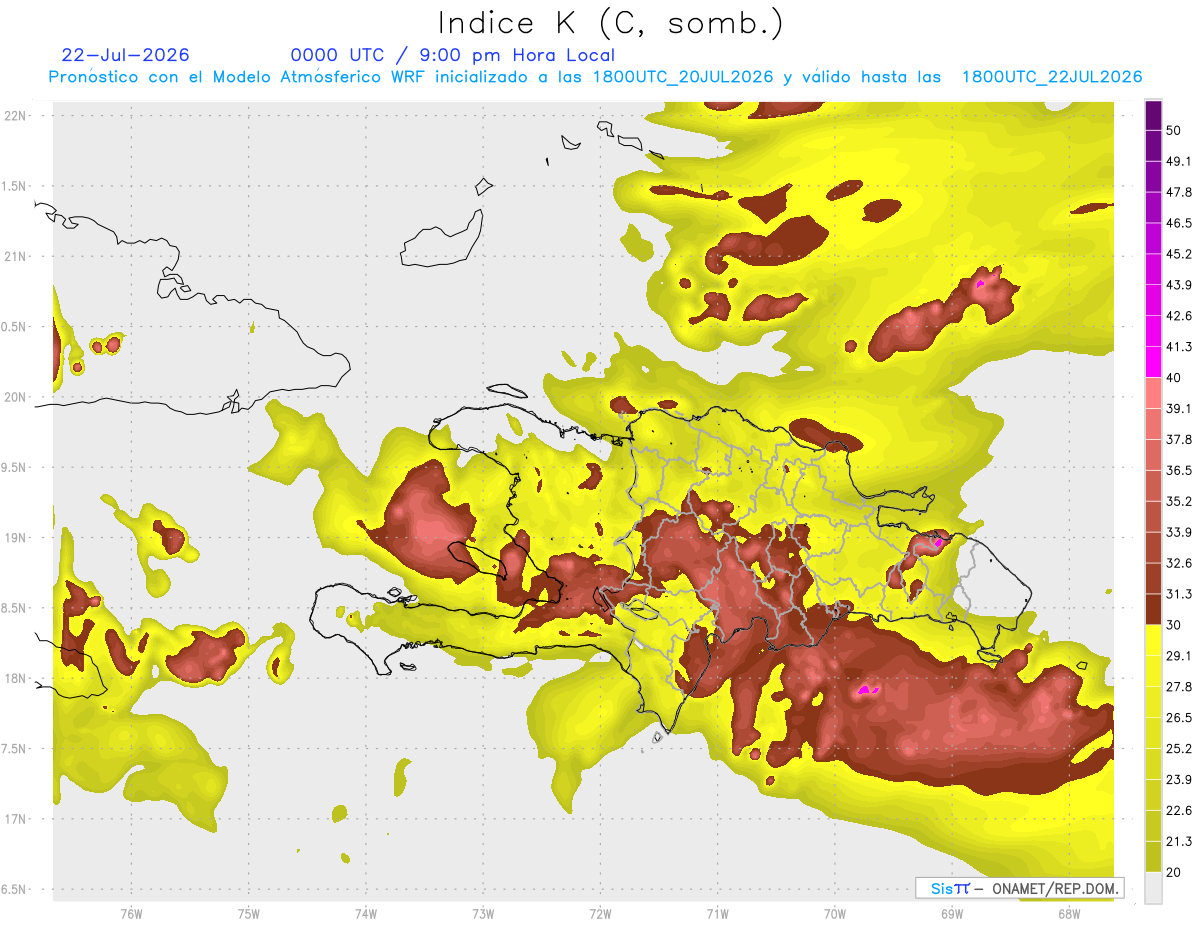
Task: Click the '42.6' colorbar label
Action: pyautogui.click(x=1178, y=316)
